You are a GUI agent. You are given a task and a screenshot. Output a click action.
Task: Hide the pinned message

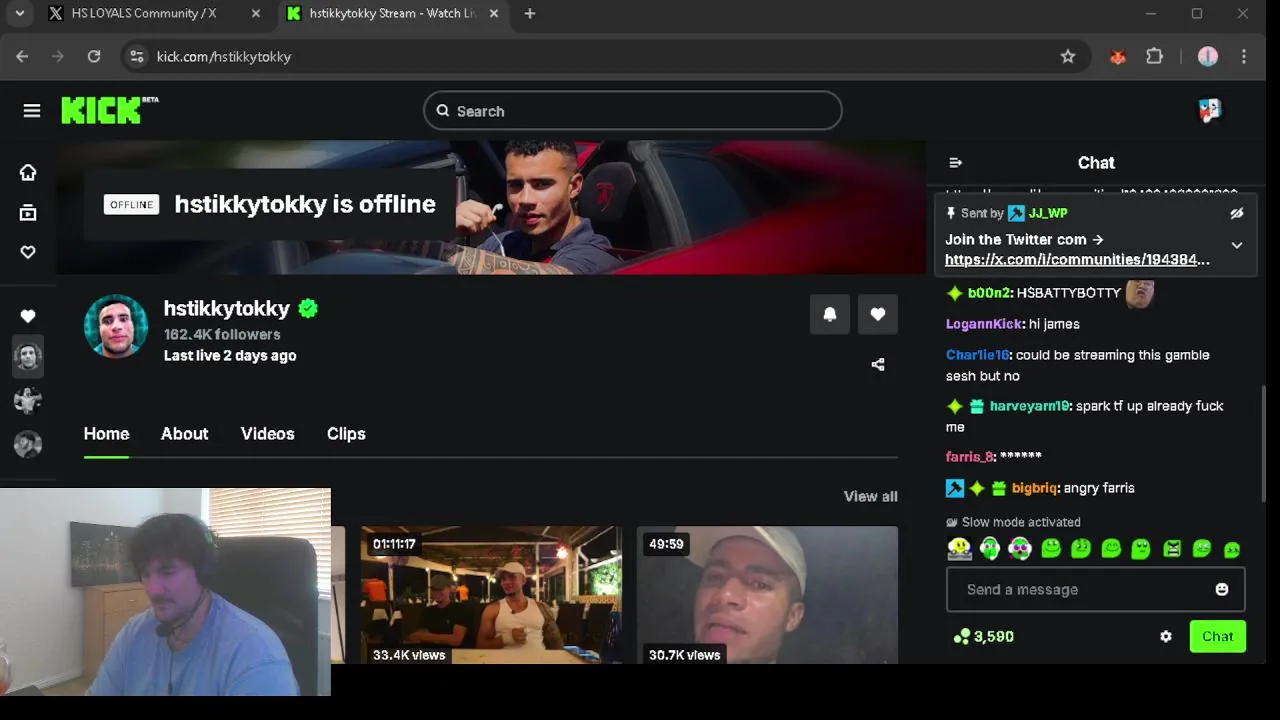1236,213
